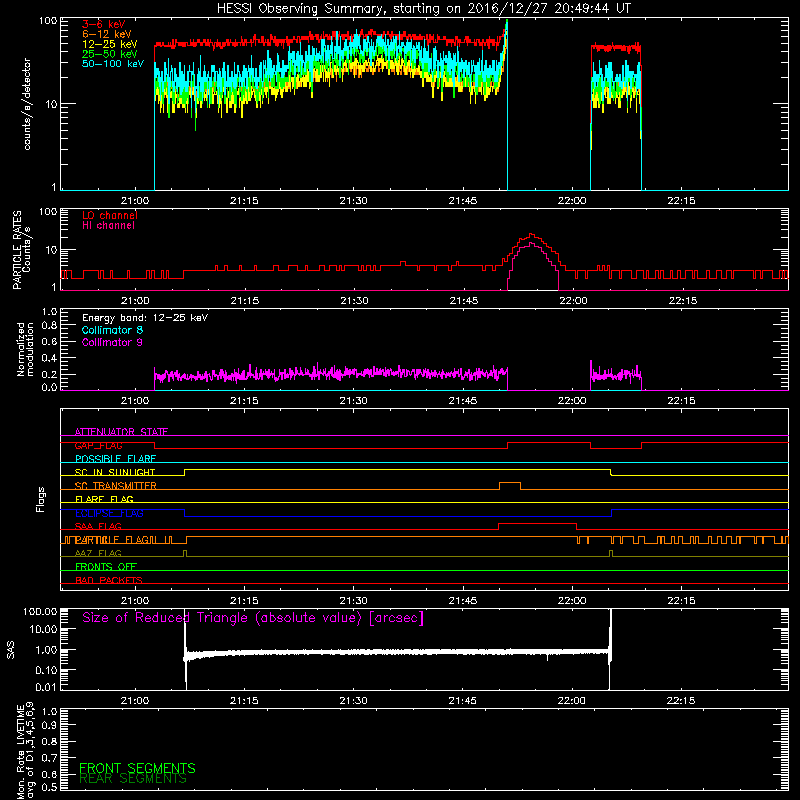Click the 'Energy band: 12-25 keV' label
Screen dimensions: 800x800
[x=145, y=318]
